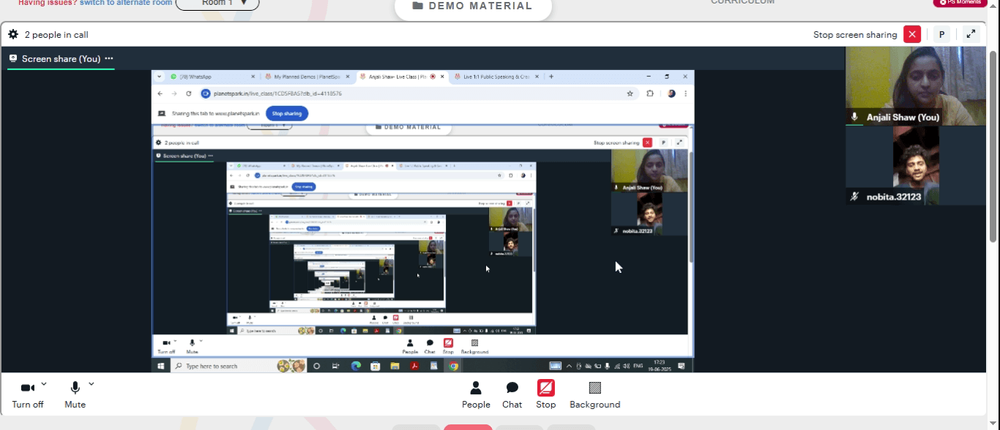Screen dimensions: 1000x430
Task: Click microphone icon on Anjali Shaw tile
Action: [x=855, y=117]
